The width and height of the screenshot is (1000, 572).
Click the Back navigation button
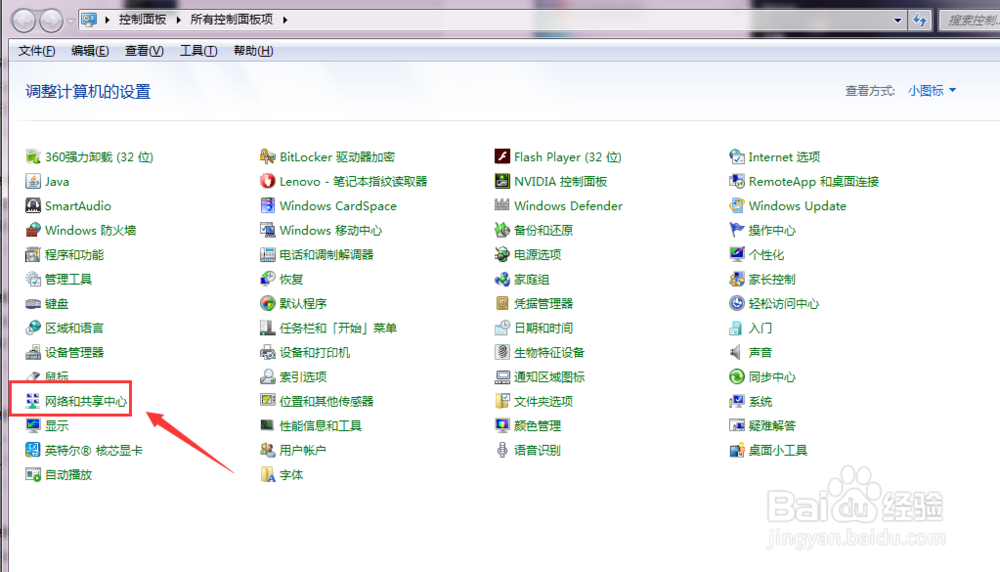[x=24, y=20]
